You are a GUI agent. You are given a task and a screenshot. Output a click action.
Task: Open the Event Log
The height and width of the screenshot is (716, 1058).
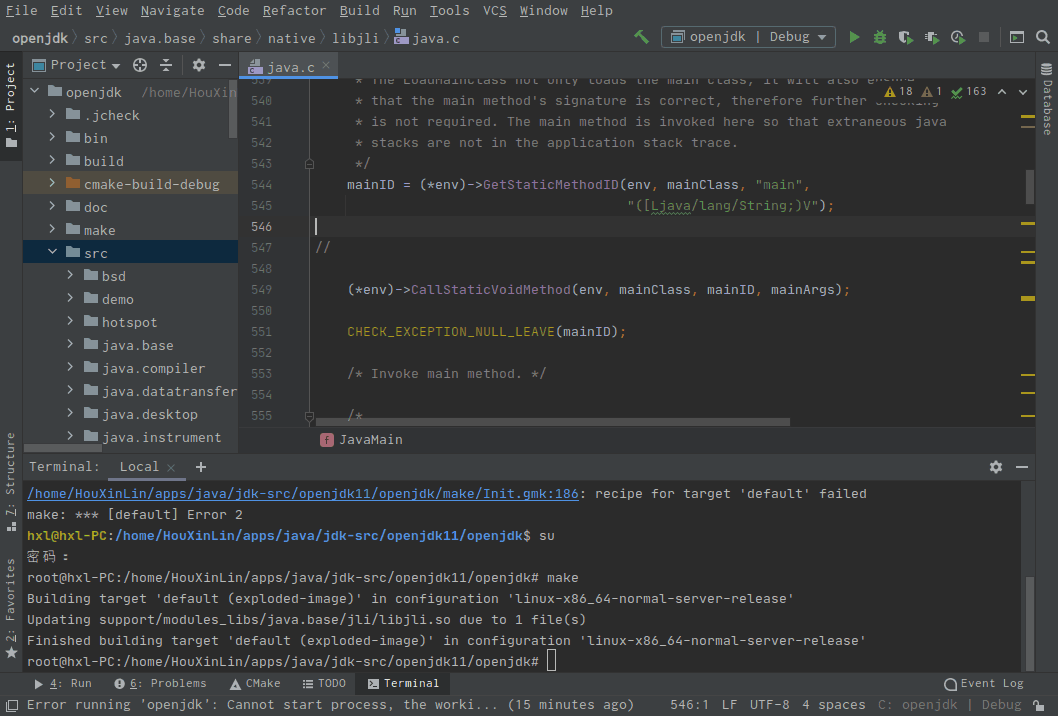984,684
